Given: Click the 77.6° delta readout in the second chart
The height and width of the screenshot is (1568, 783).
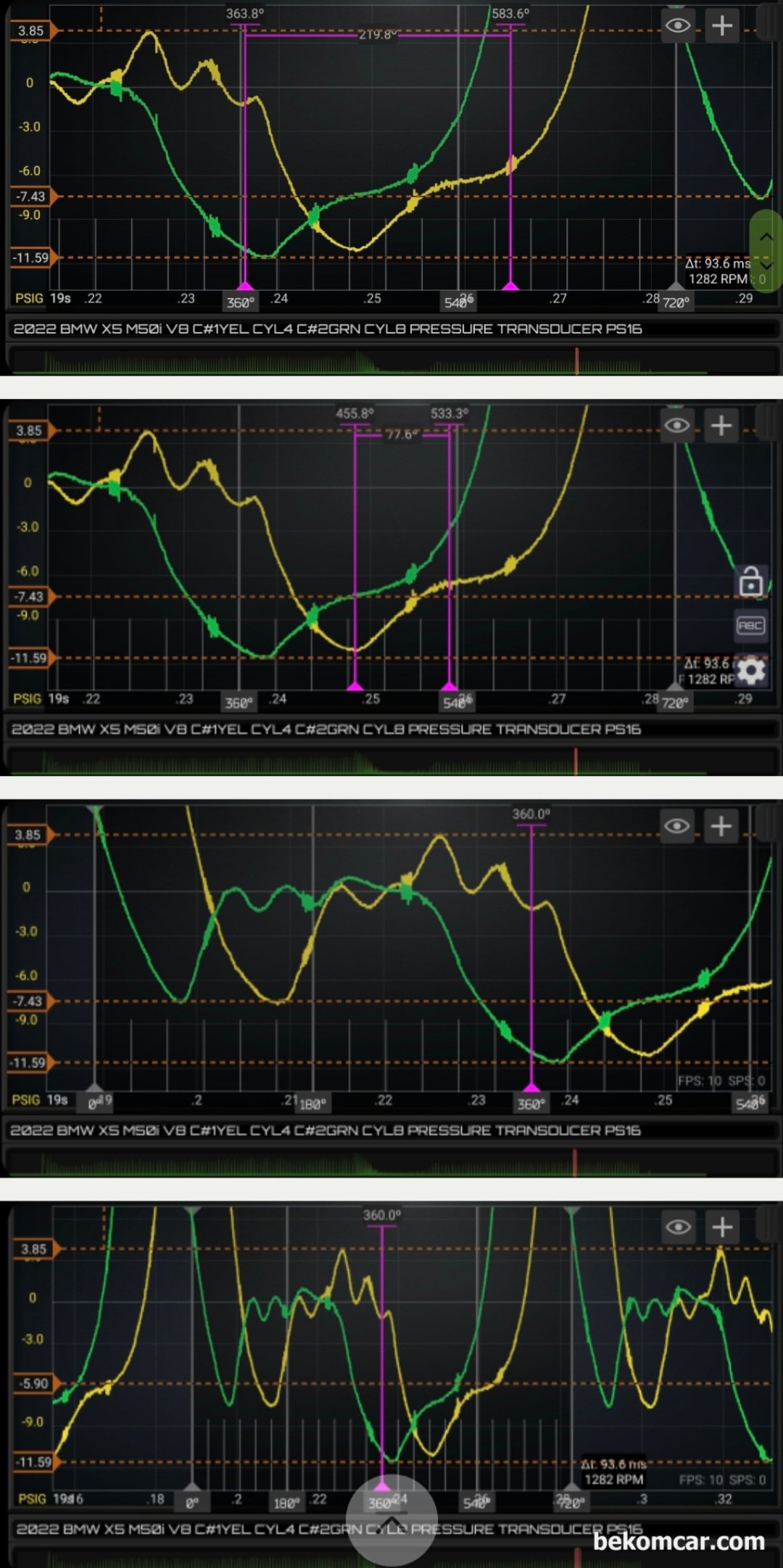Looking at the screenshot, I should coord(402,434).
